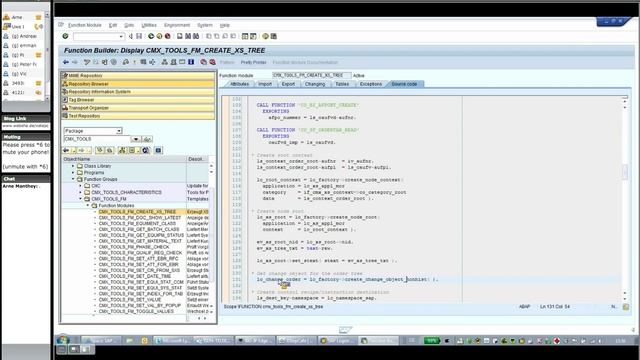Click the red Cancel round icon

click(x=167, y=36)
